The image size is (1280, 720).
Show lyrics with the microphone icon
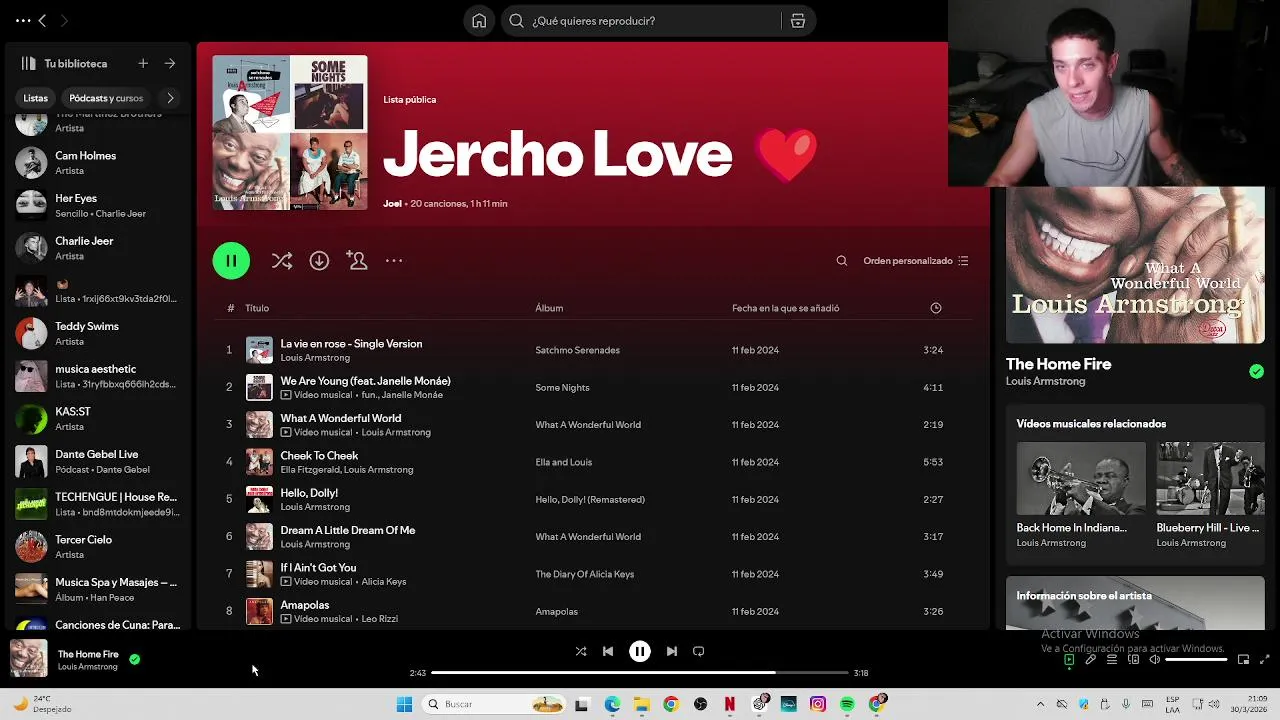[x=1090, y=660]
